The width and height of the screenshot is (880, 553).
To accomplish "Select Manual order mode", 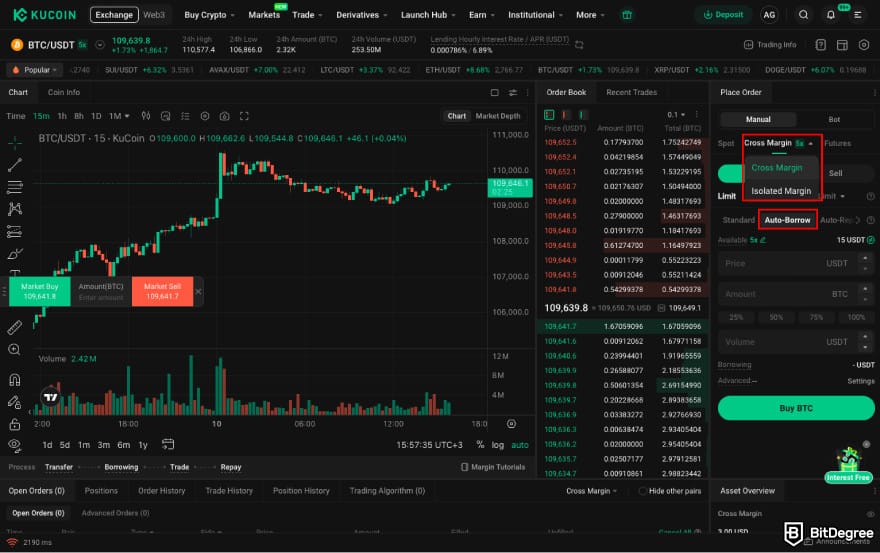I will coord(758,120).
